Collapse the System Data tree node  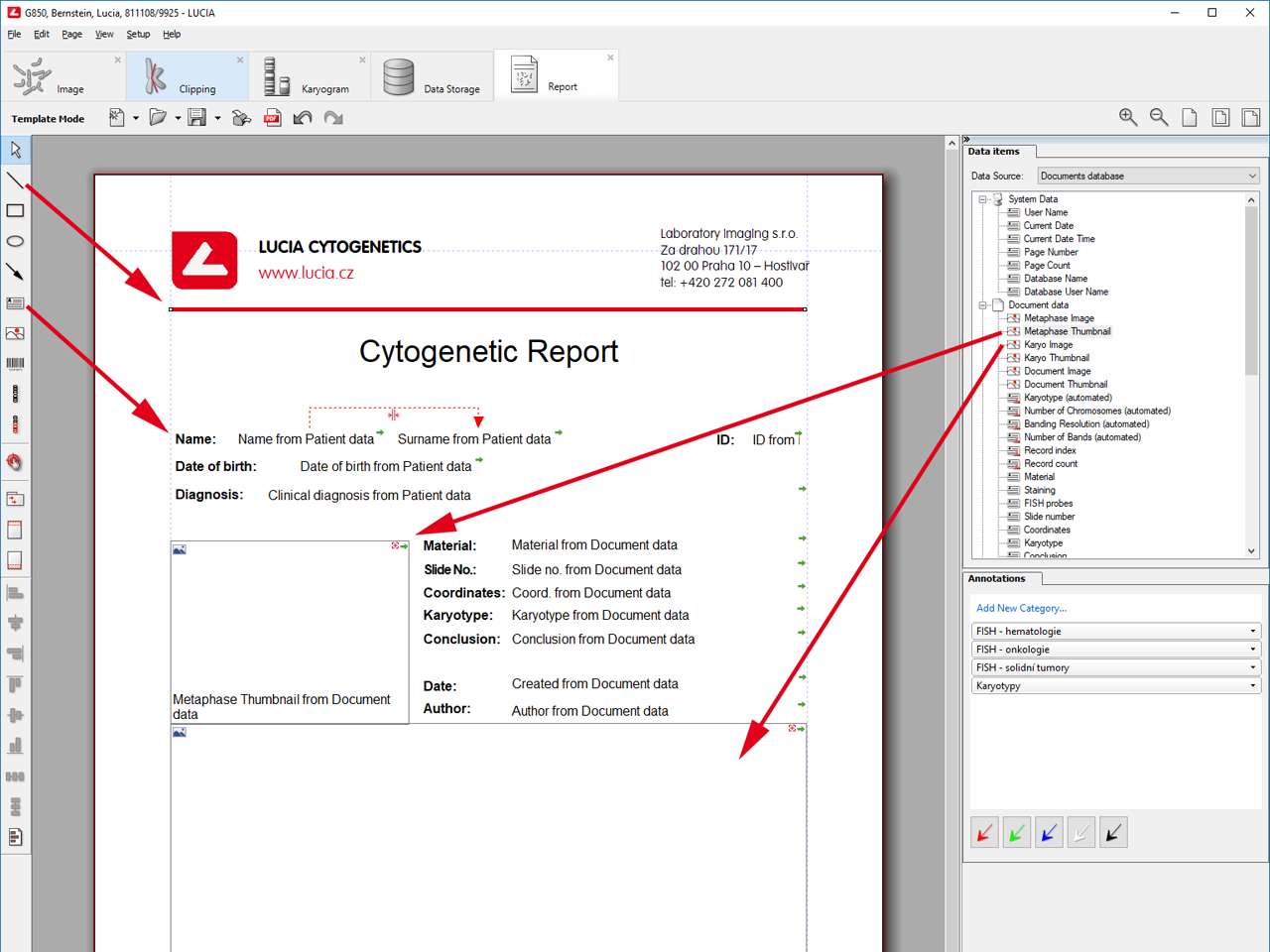(x=982, y=199)
